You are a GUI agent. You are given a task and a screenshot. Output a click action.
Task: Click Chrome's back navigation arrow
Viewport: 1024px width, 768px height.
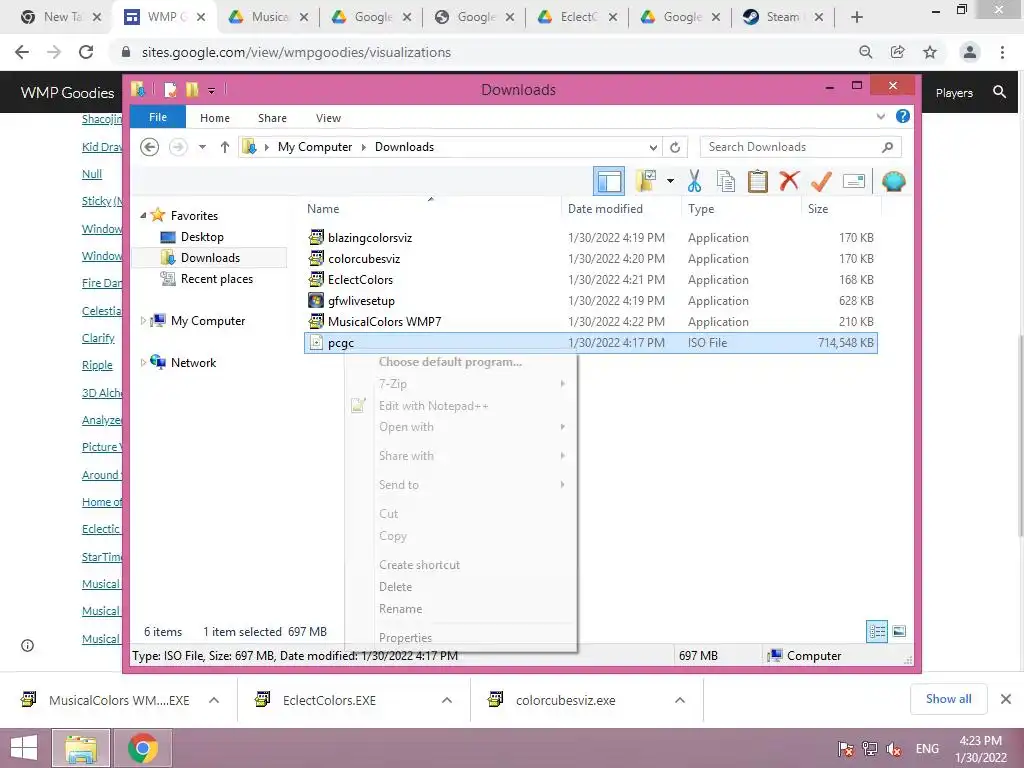[x=22, y=52]
